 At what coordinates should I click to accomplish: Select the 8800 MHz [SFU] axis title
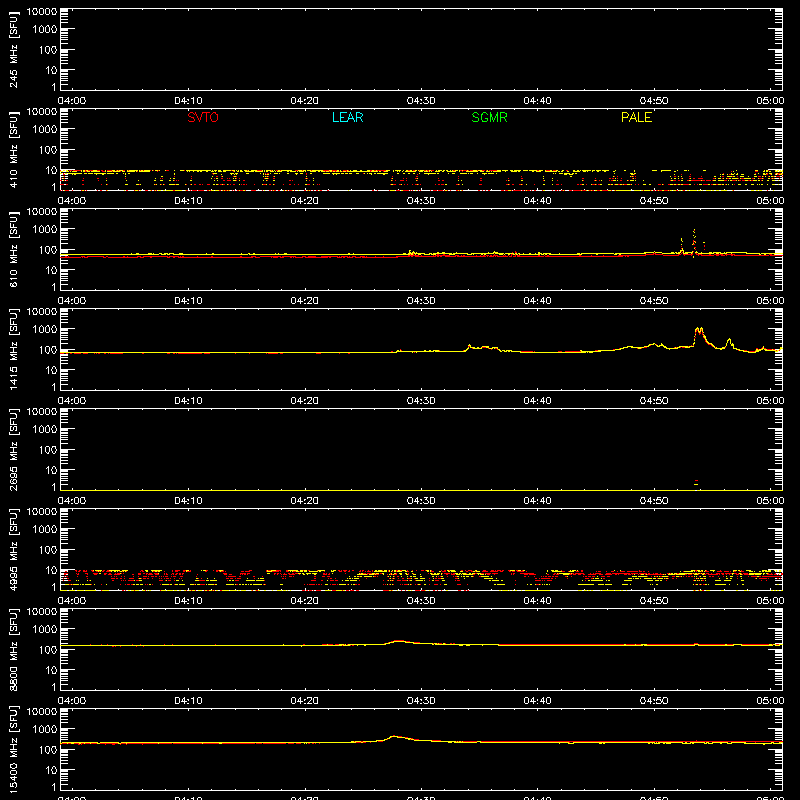pos(14,650)
